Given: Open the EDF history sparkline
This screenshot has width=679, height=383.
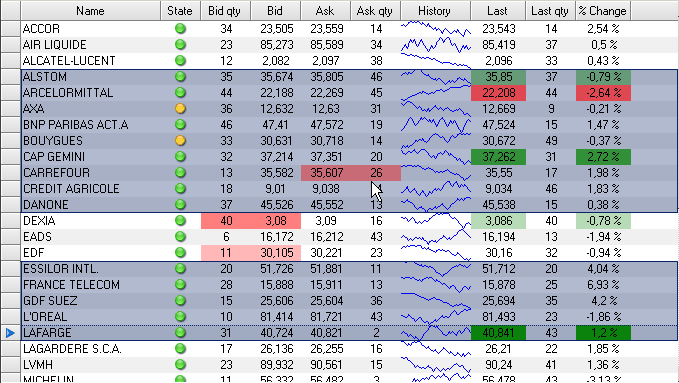Looking at the screenshot, I should pyautogui.click(x=436, y=253).
